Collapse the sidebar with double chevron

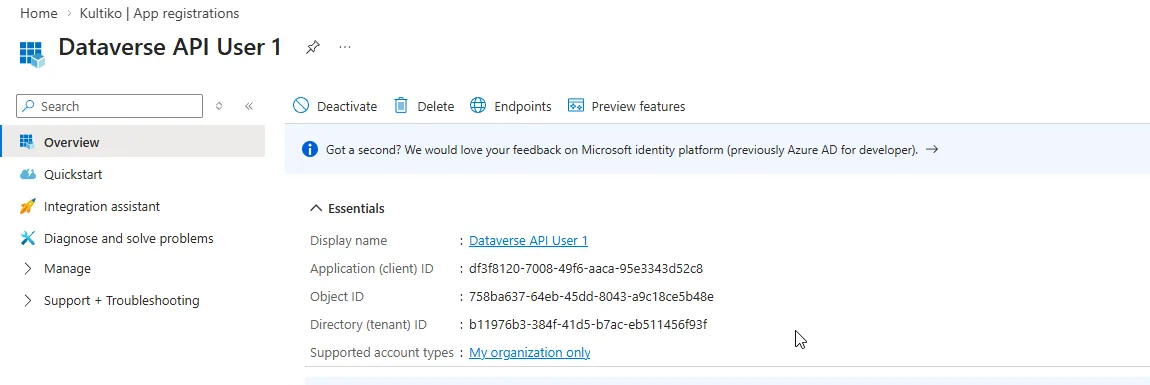click(249, 106)
